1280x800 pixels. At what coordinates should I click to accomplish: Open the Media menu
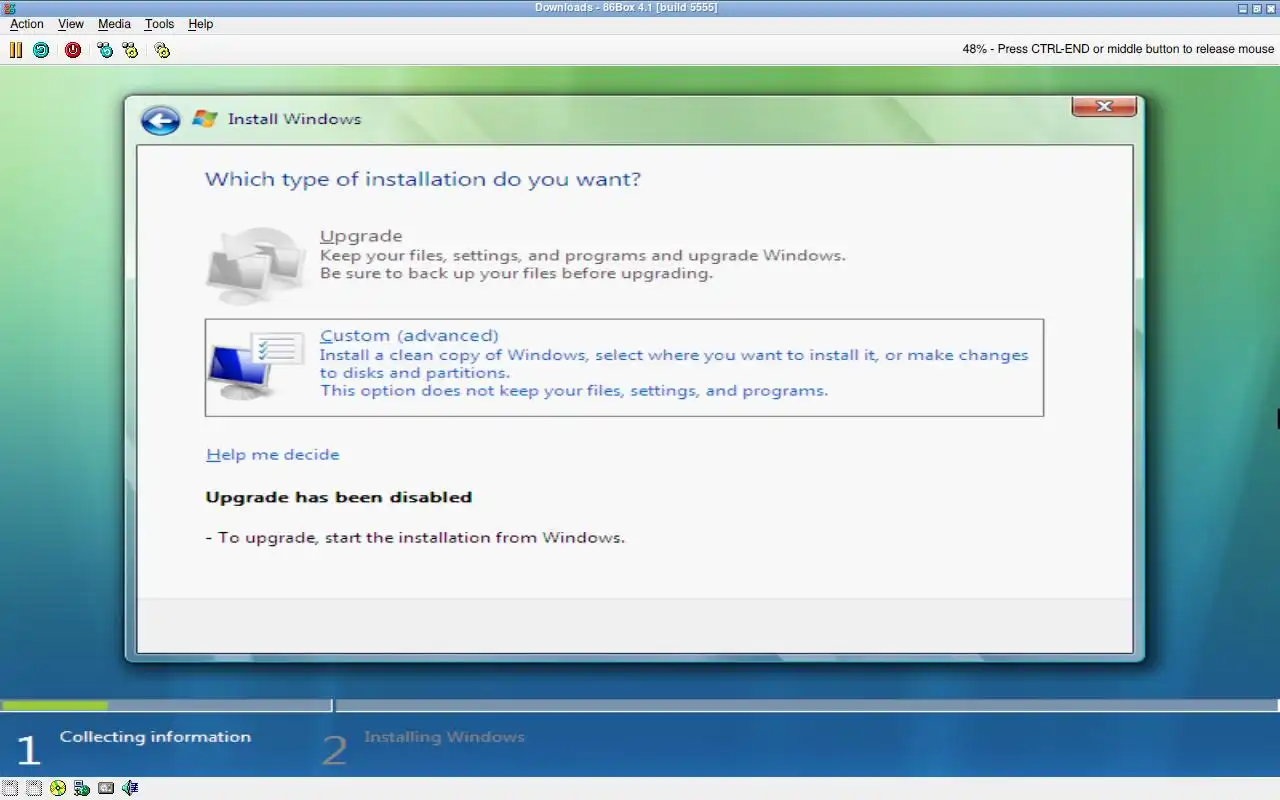[x=114, y=24]
